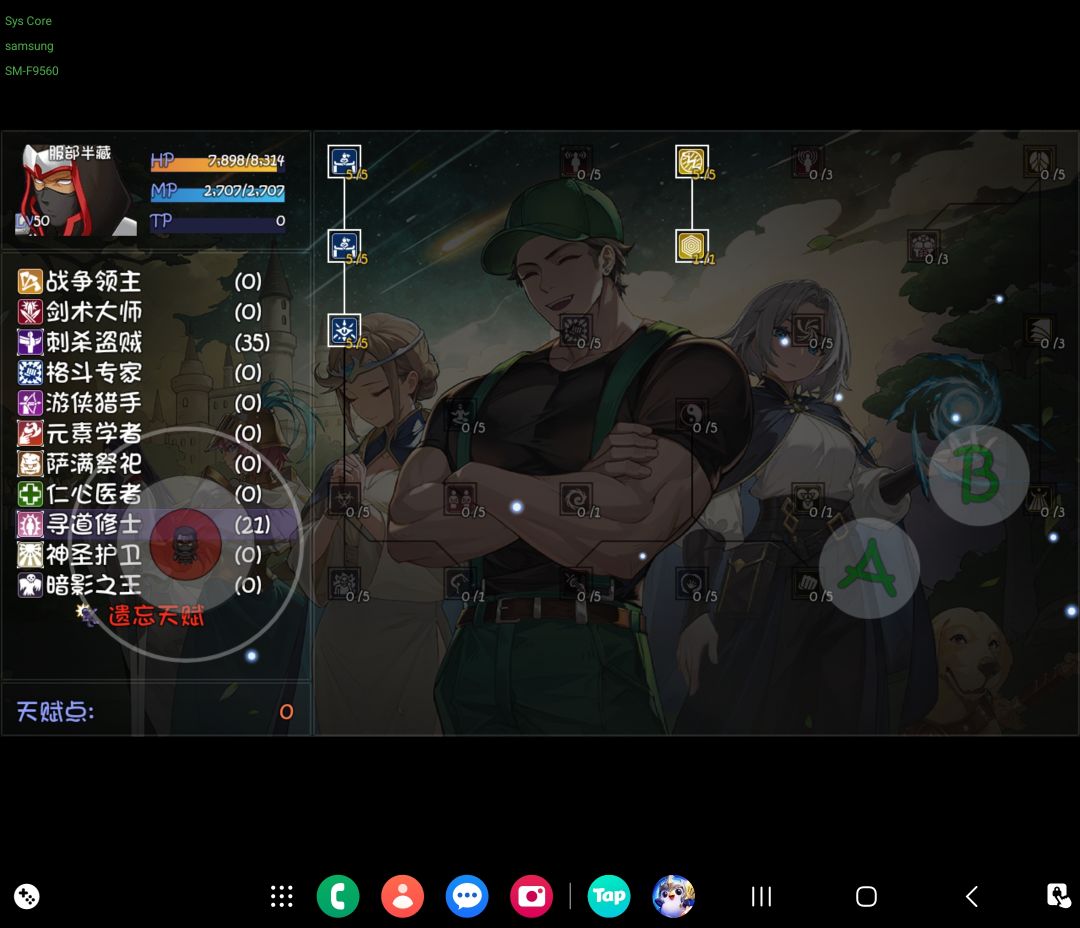Tap the topmost blue meditation talent node
Image resolution: width=1080 pixels, height=928 pixels.
[344, 161]
